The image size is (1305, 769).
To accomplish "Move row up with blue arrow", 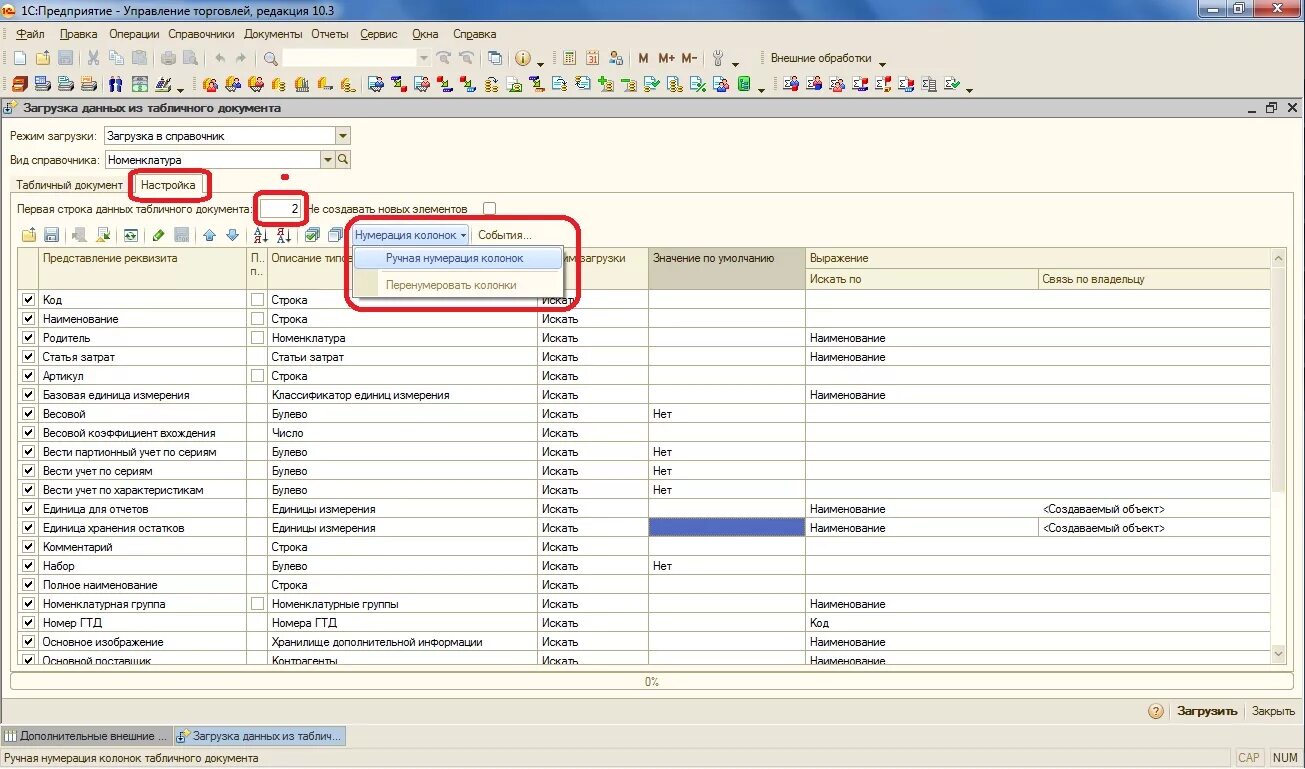I will (209, 235).
